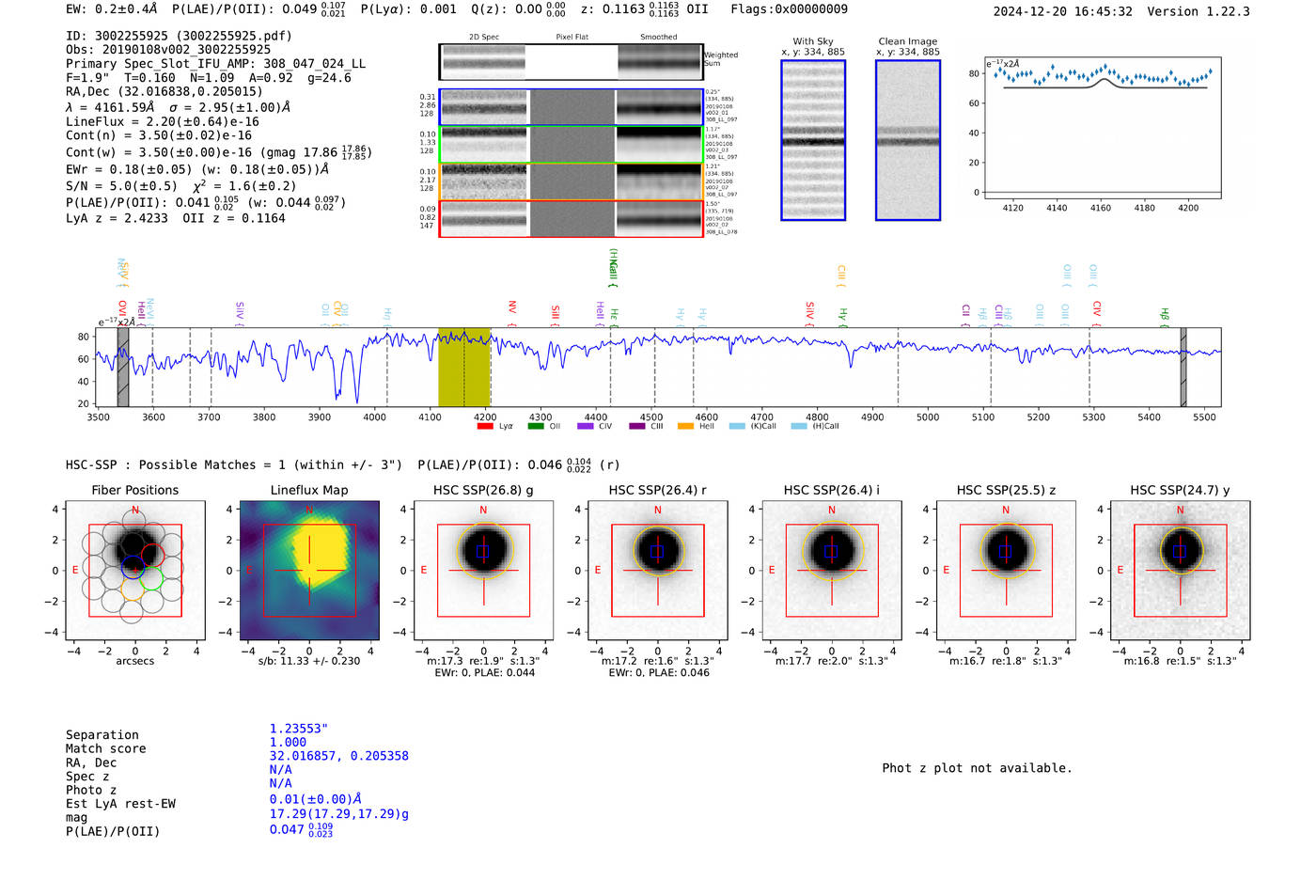The width and height of the screenshot is (1316, 896).
Task: Click the blue-bordered fiber 2D spectrum row
Action: (572, 108)
